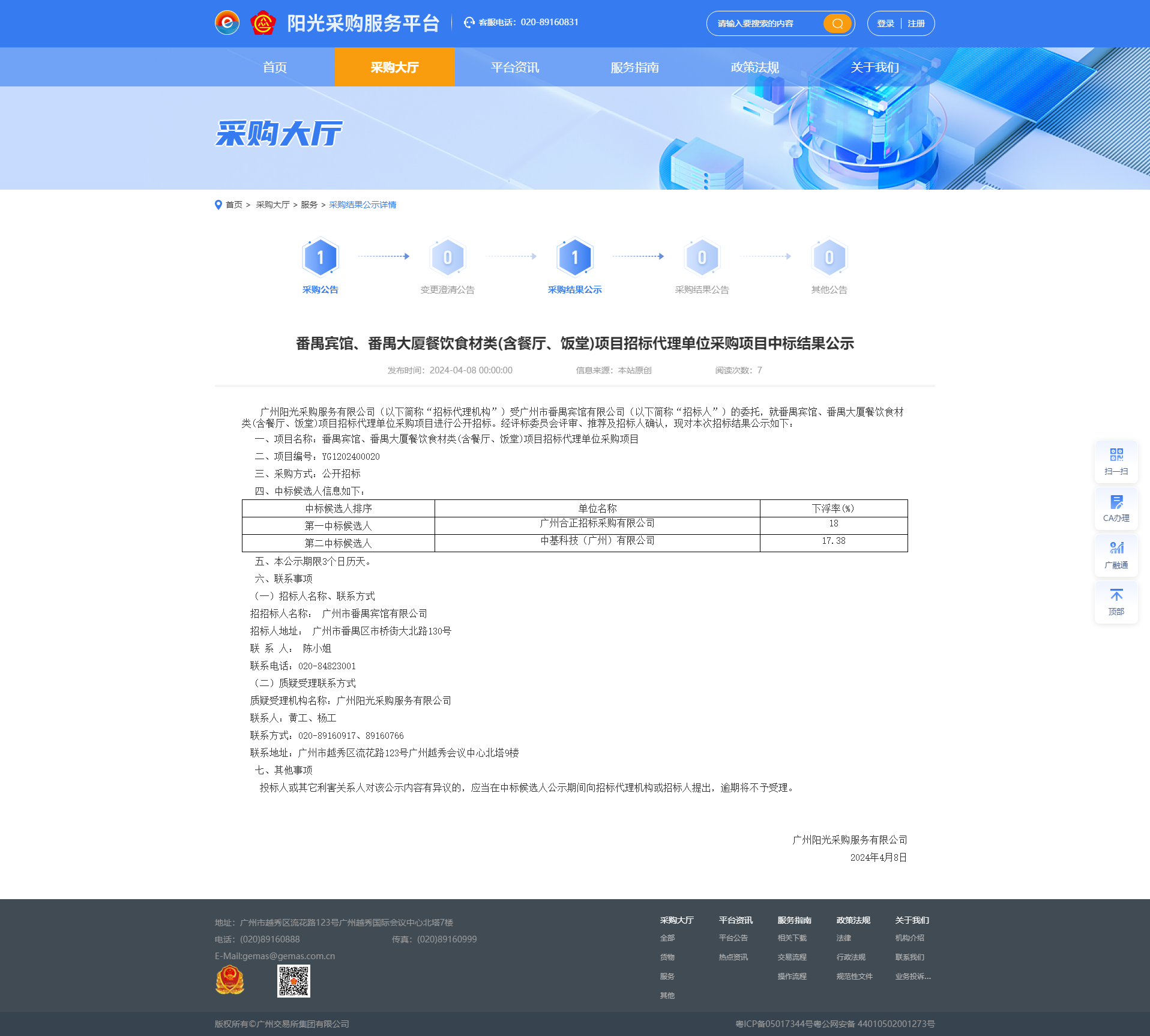This screenshot has height=1036, width=1150.
Task: Click the 登录 login link
Action: tap(885, 23)
